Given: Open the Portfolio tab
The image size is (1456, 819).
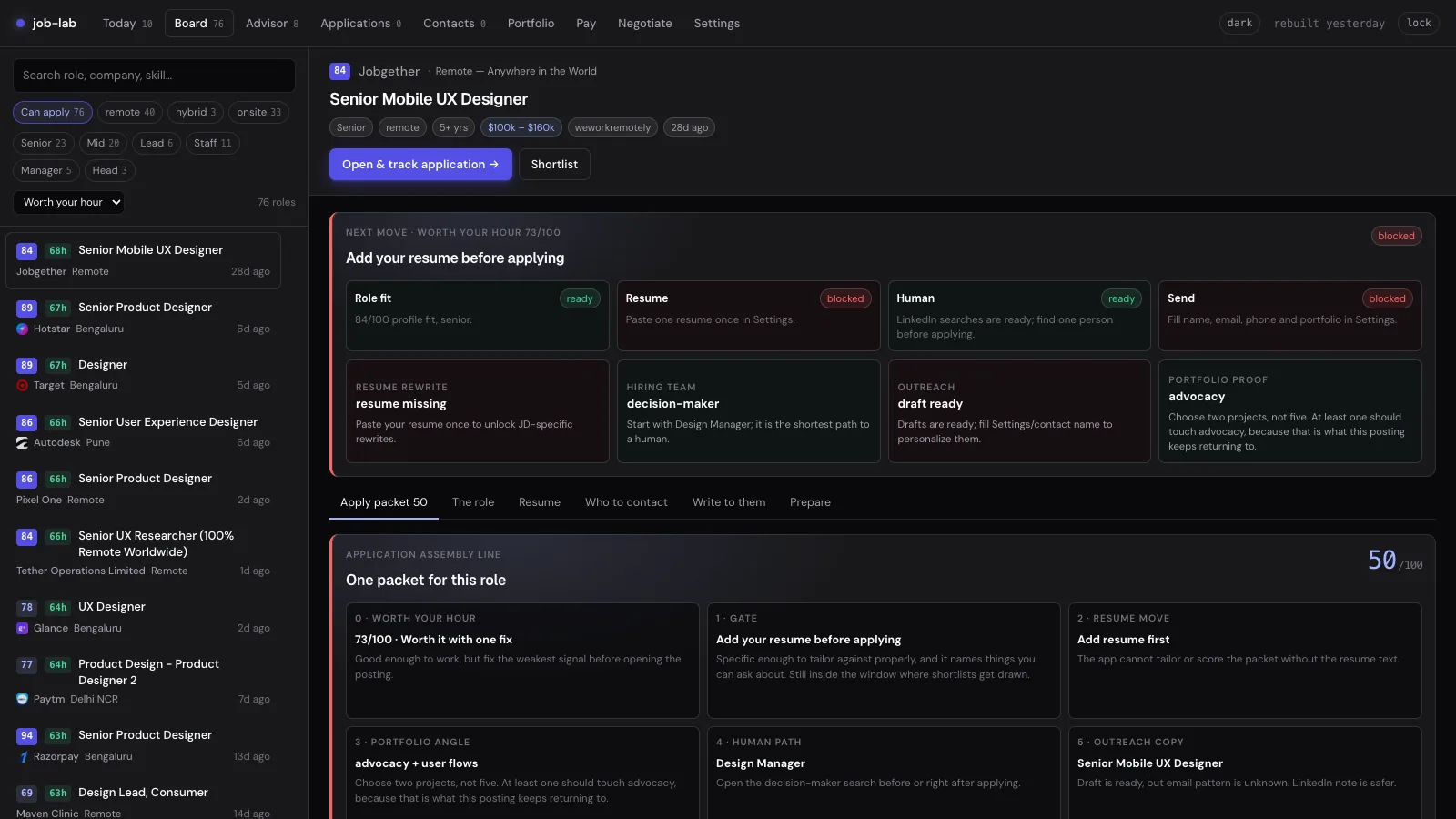Looking at the screenshot, I should [531, 24].
